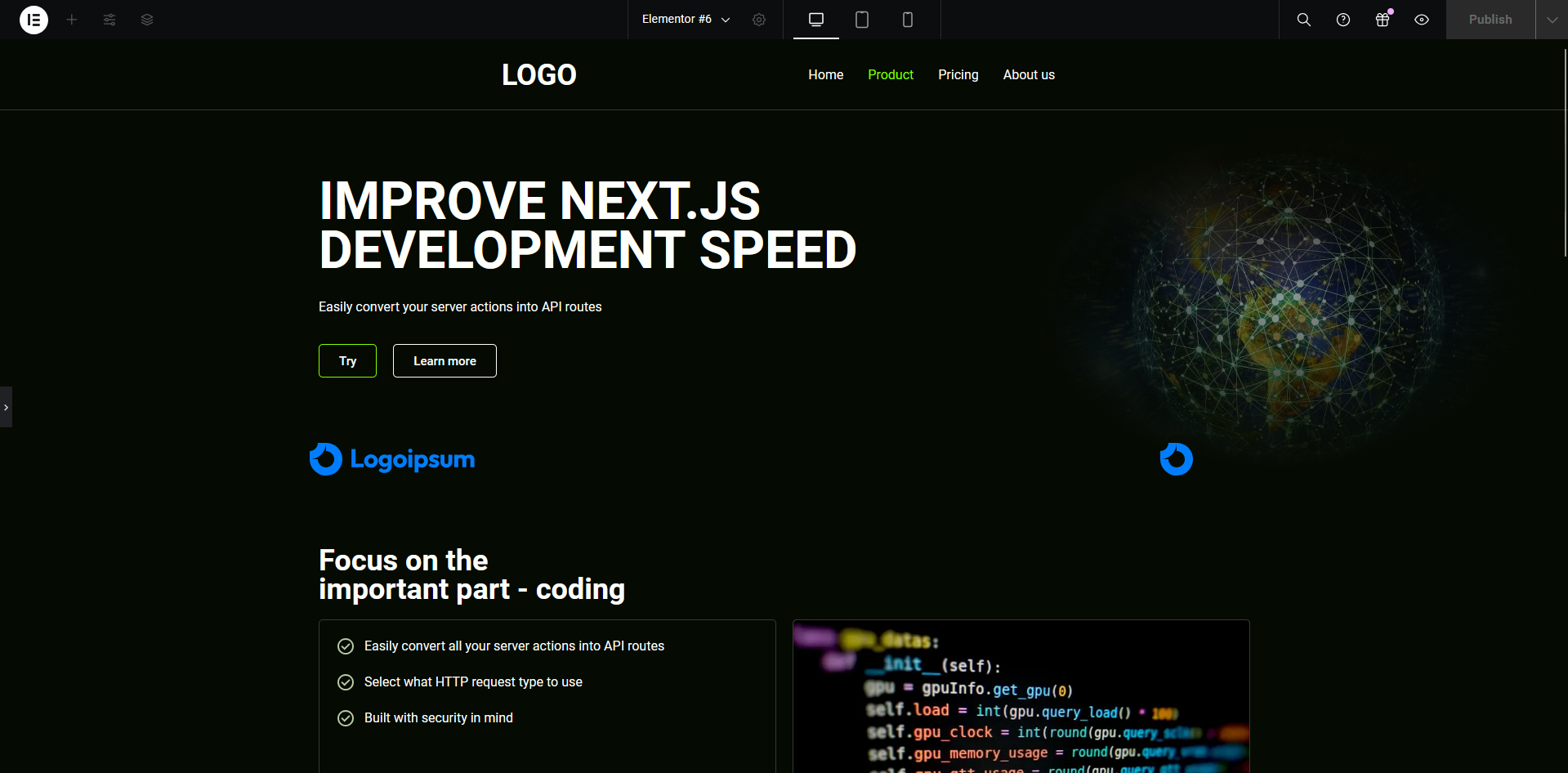Click the About us menu item
The image size is (1568, 773).
click(x=1029, y=74)
